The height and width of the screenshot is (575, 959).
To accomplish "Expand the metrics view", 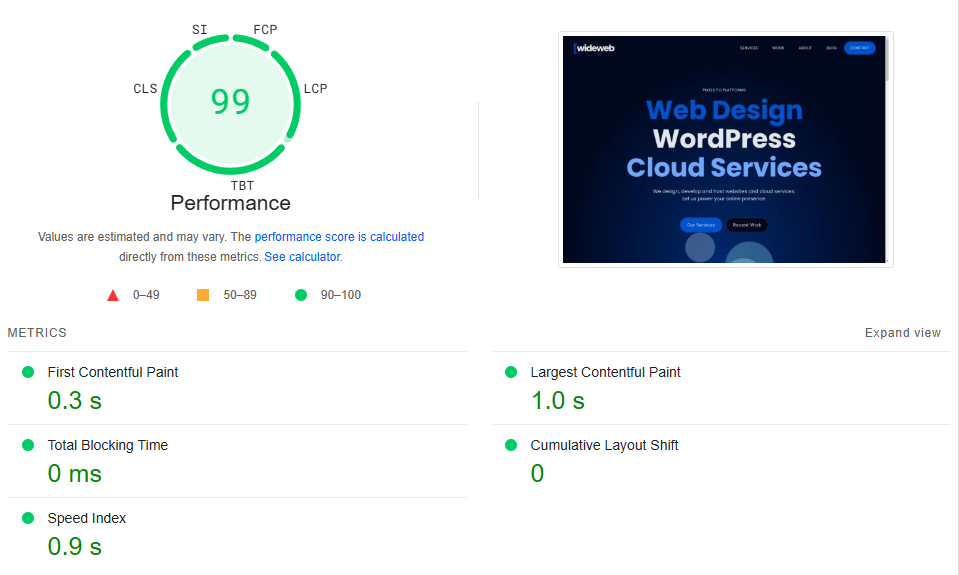I will (902, 333).
